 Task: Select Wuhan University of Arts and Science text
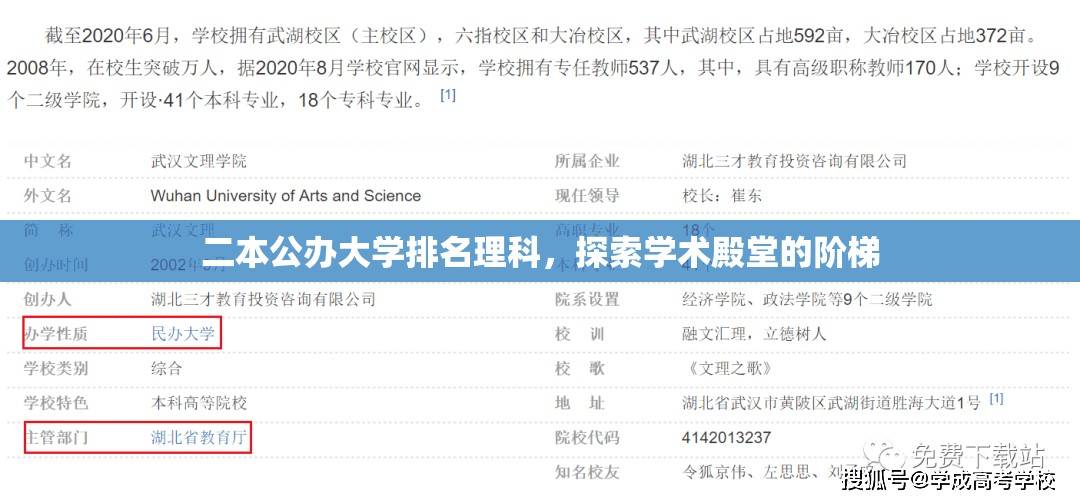click(x=286, y=196)
